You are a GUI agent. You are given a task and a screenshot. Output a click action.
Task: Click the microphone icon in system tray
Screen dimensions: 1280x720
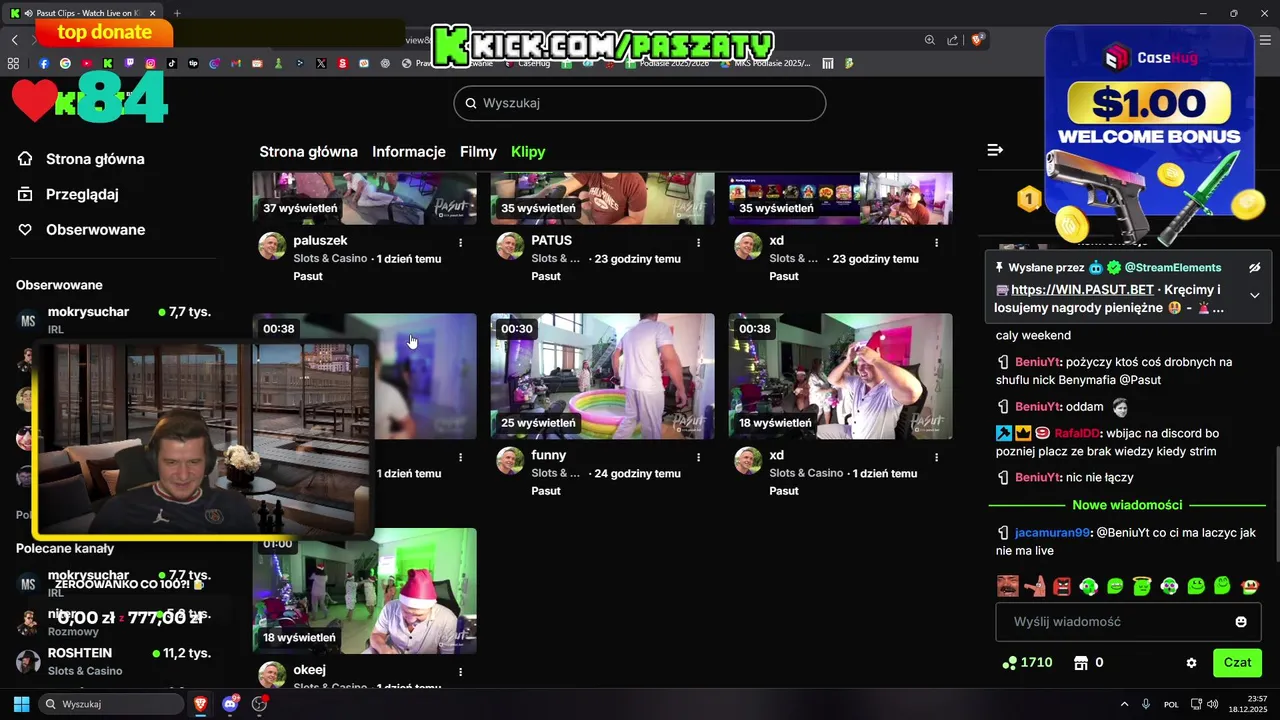pos(1146,704)
